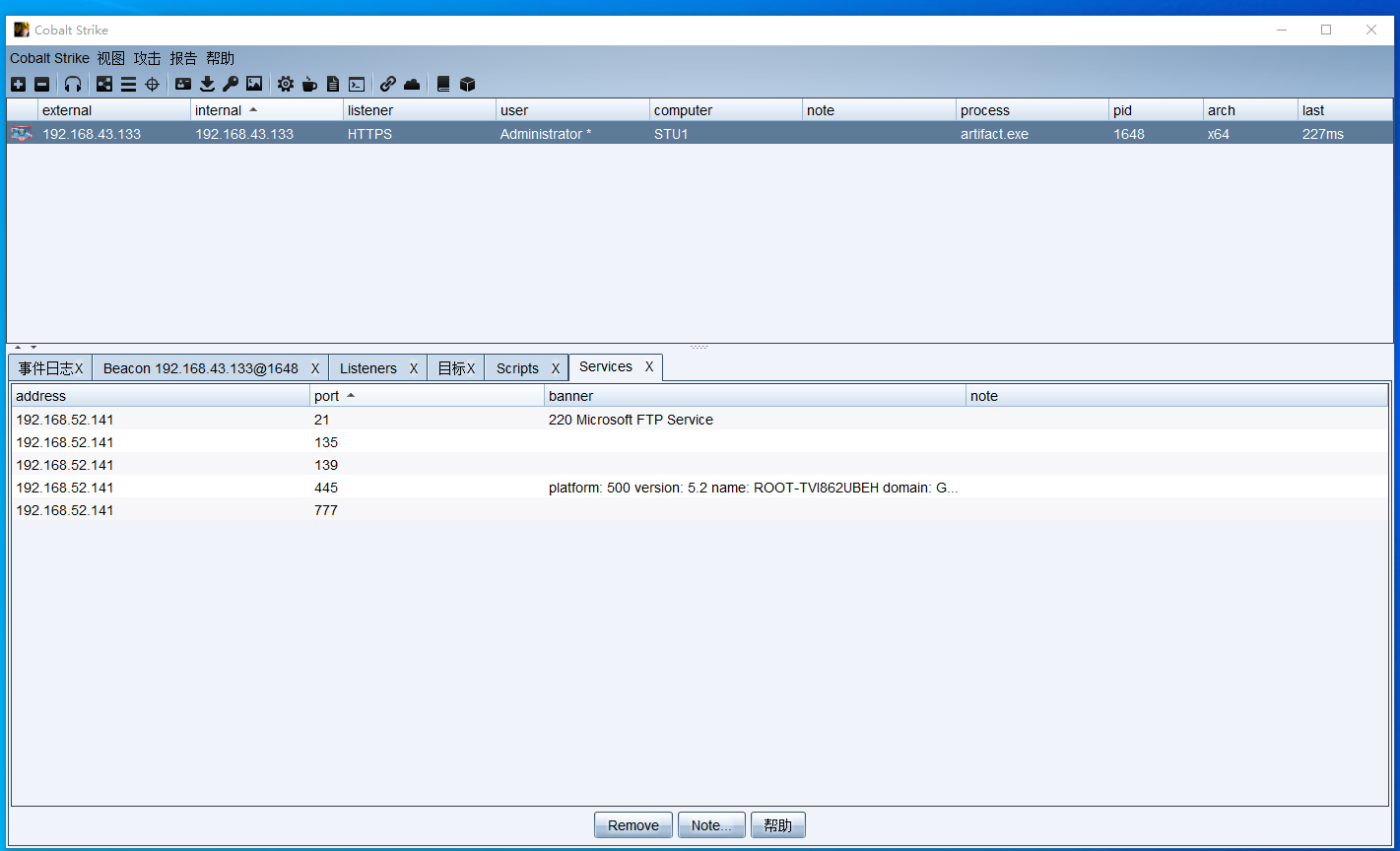Open the 攻击 menu
The height and width of the screenshot is (851, 1400).
tap(148, 59)
